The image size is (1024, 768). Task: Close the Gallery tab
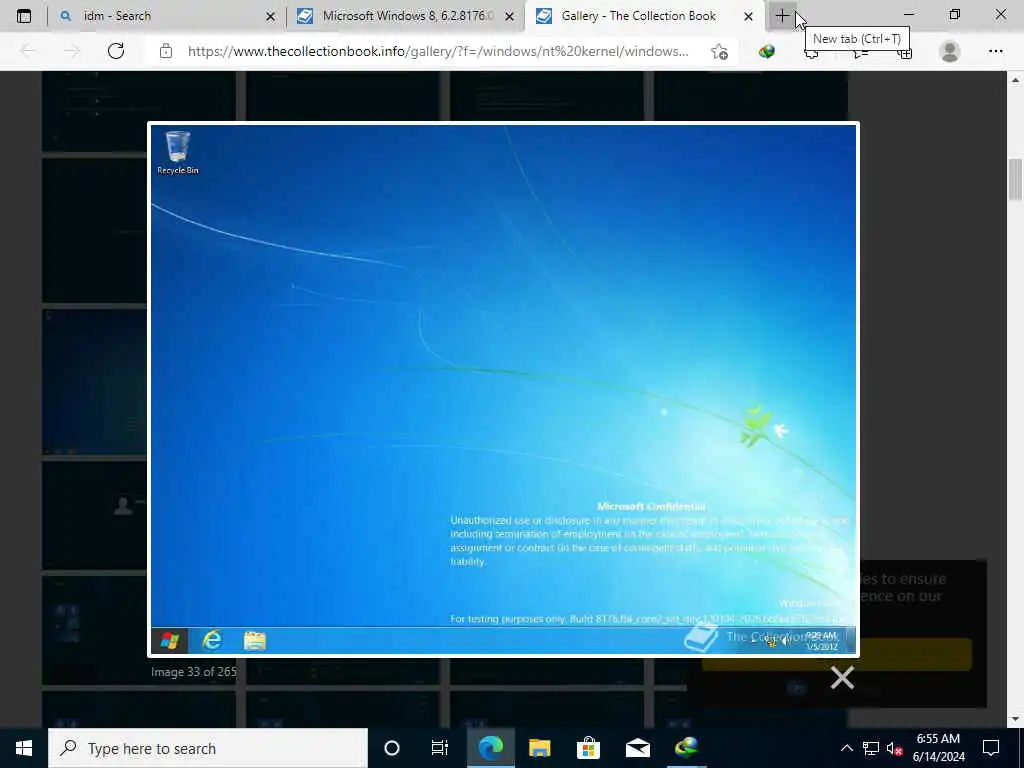[x=748, y=16]
